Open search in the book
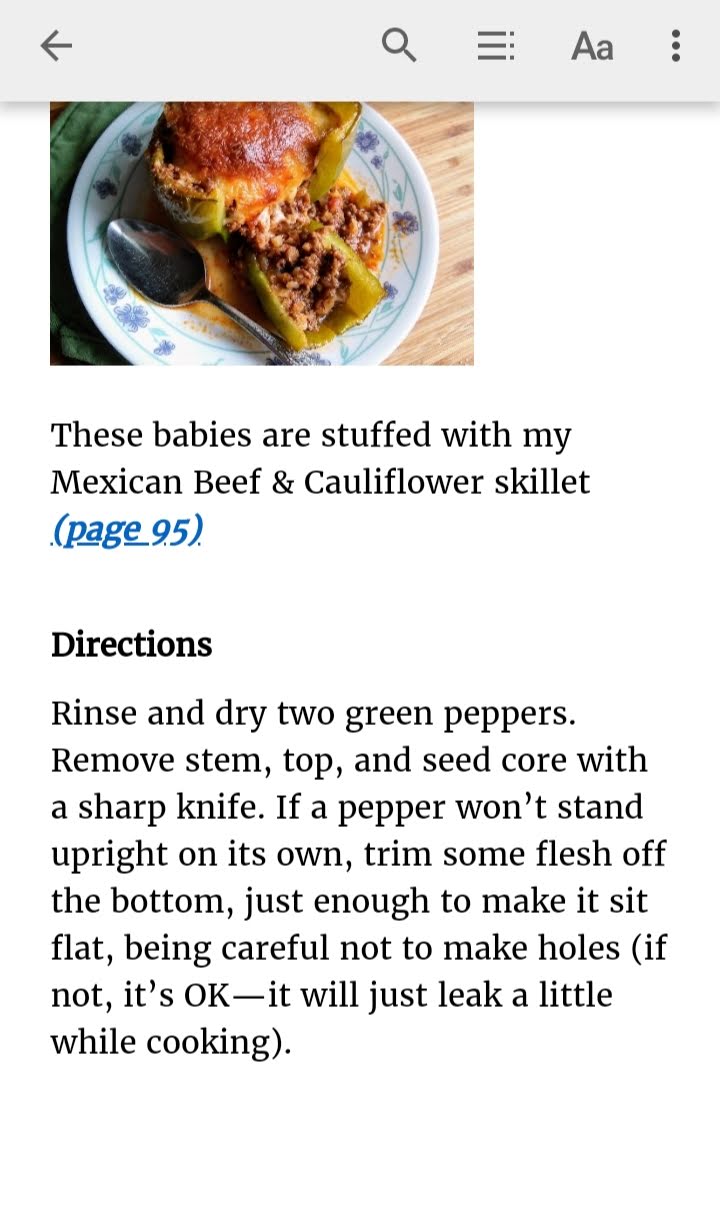The width and height of the screenshot is (720, 1230). pos(399,46)
